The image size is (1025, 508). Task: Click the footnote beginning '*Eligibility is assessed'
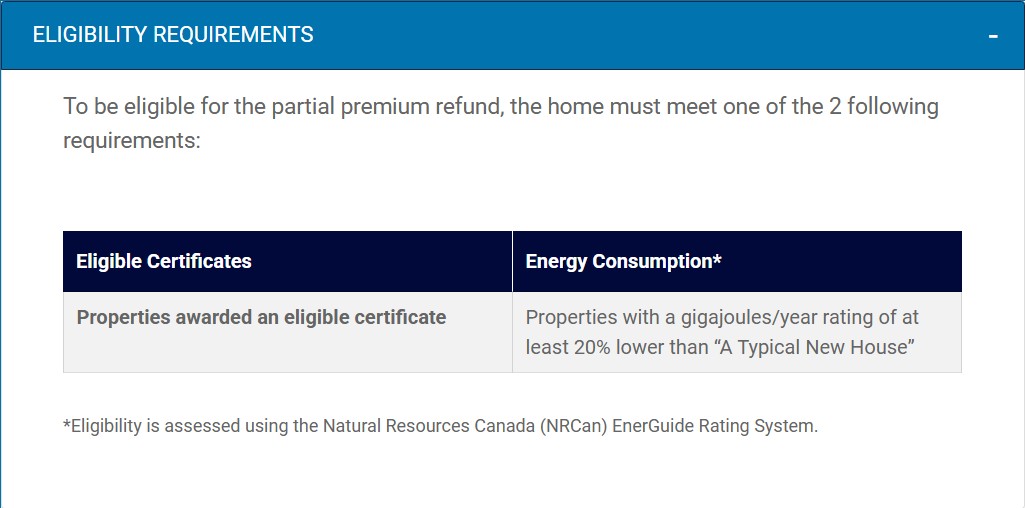click(441, 426)
